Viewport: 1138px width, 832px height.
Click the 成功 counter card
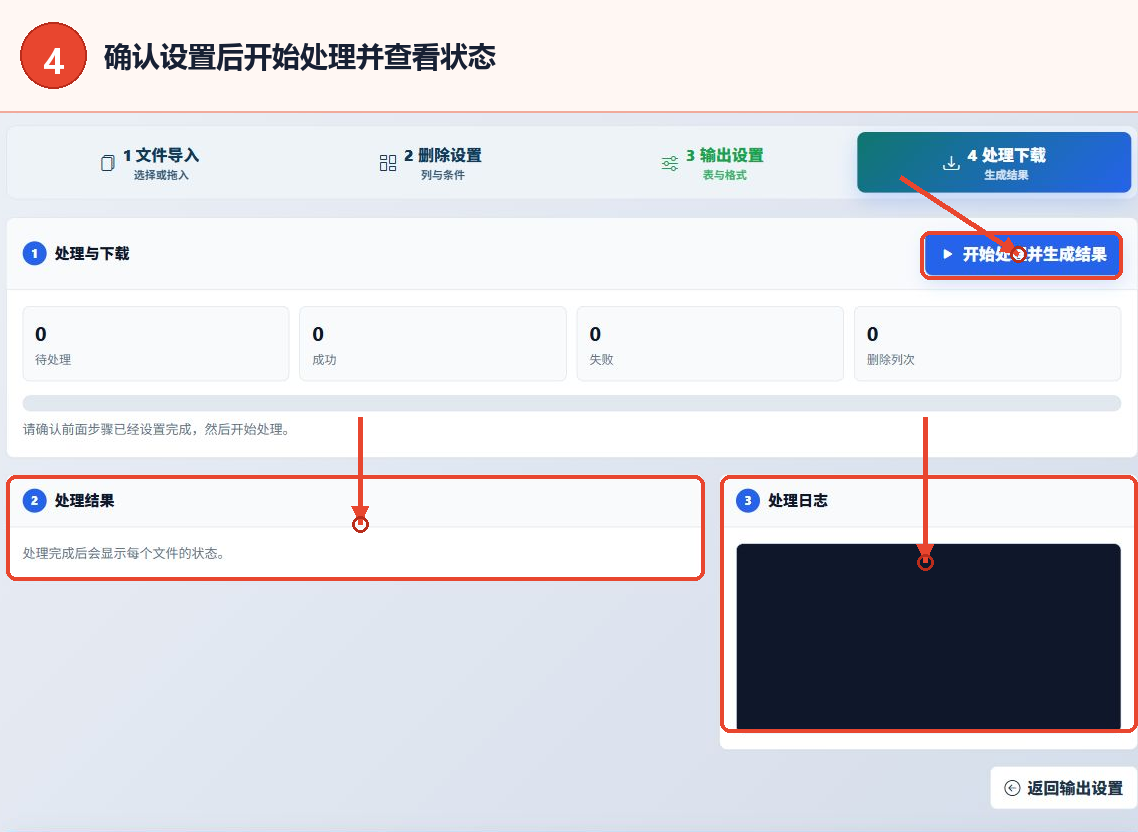click(433, 343)
